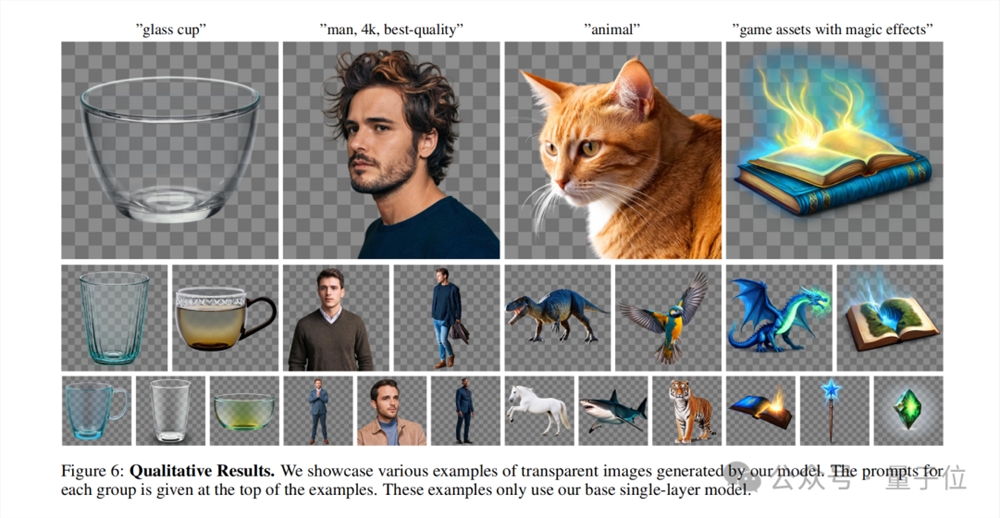Screen dimensions: 1000x518
Task: Click the "game assets with magic effects" label
Action: click(833, 29)
